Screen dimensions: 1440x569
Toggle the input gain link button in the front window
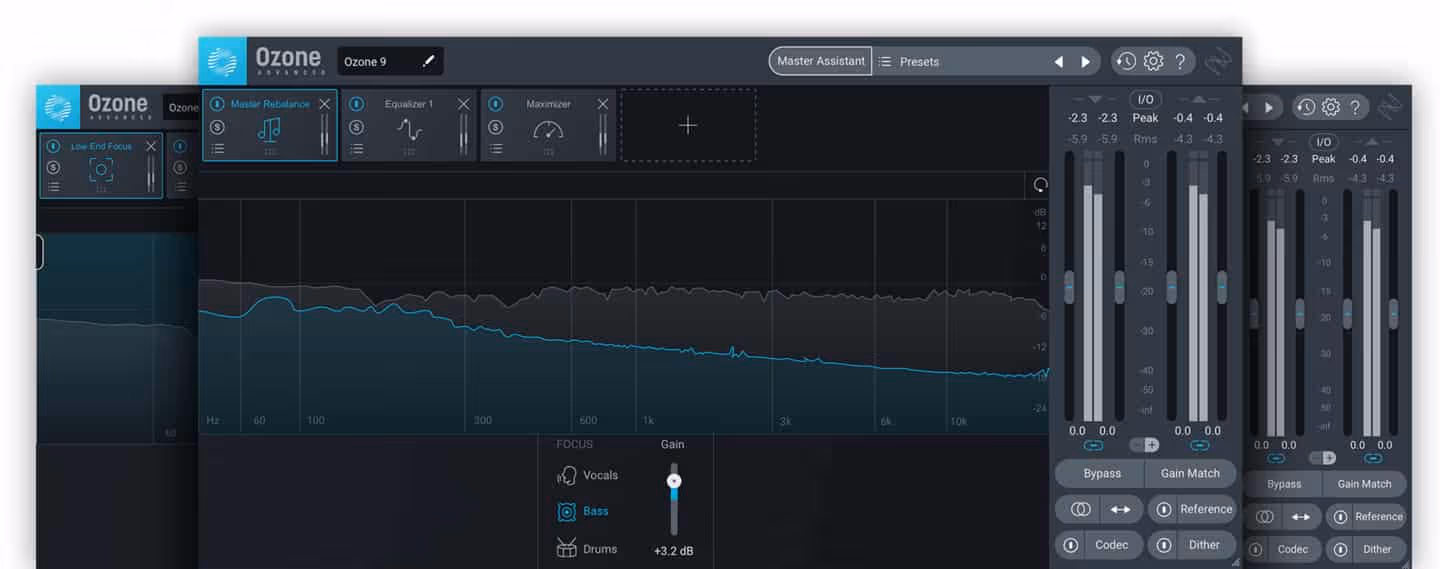pos(1093,445)
